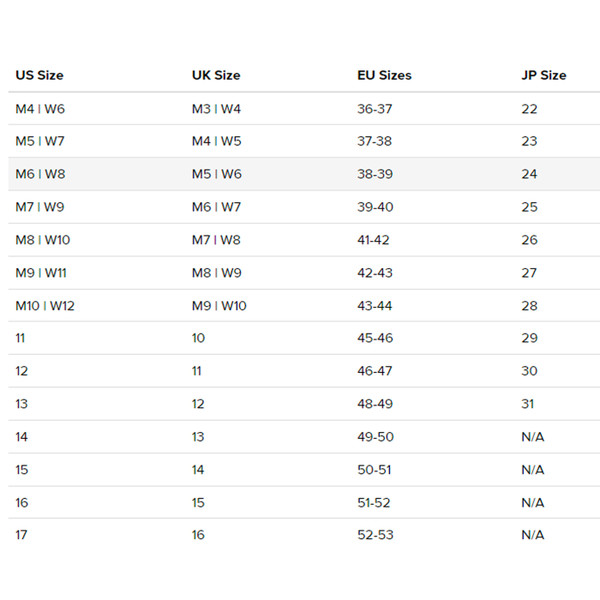This screenshot has height=600, width=600.
Task: Click the US Size column header
Action: 40,75
